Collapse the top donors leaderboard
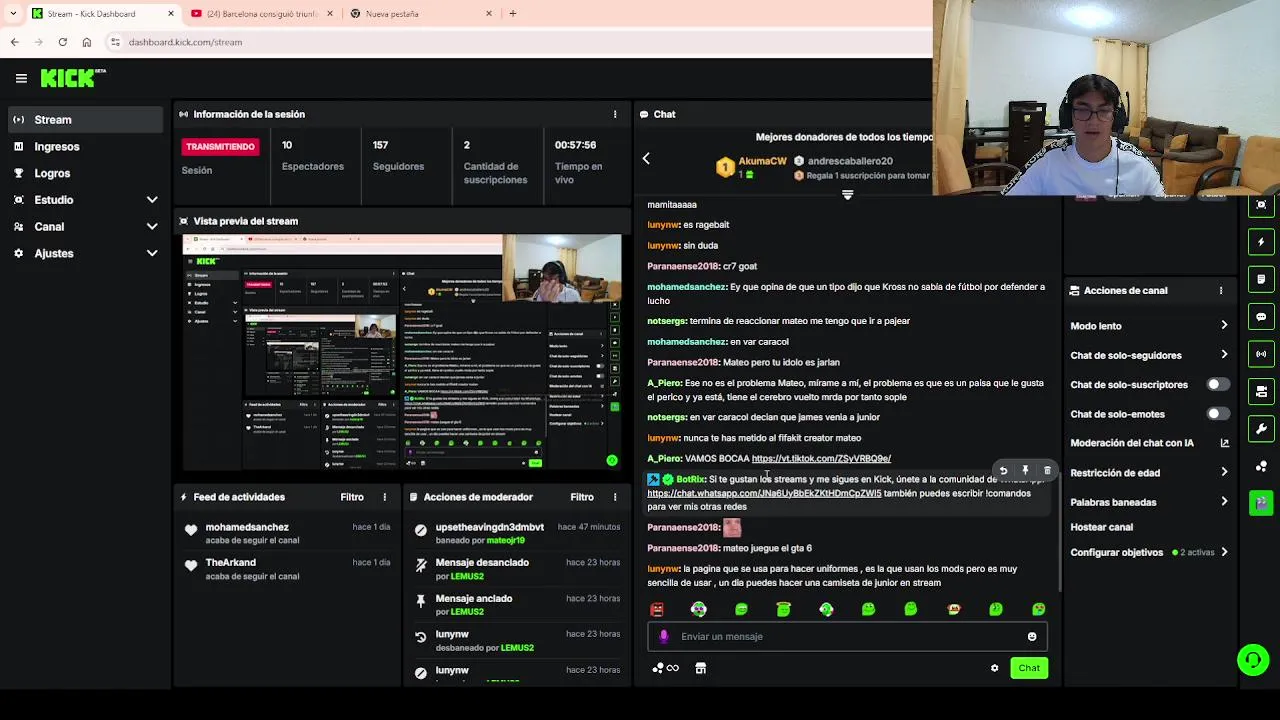 847,195
